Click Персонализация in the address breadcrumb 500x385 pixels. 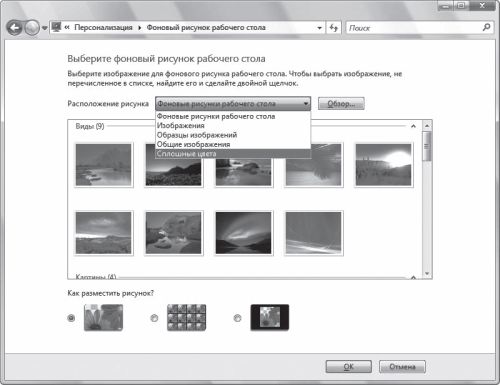103,27
